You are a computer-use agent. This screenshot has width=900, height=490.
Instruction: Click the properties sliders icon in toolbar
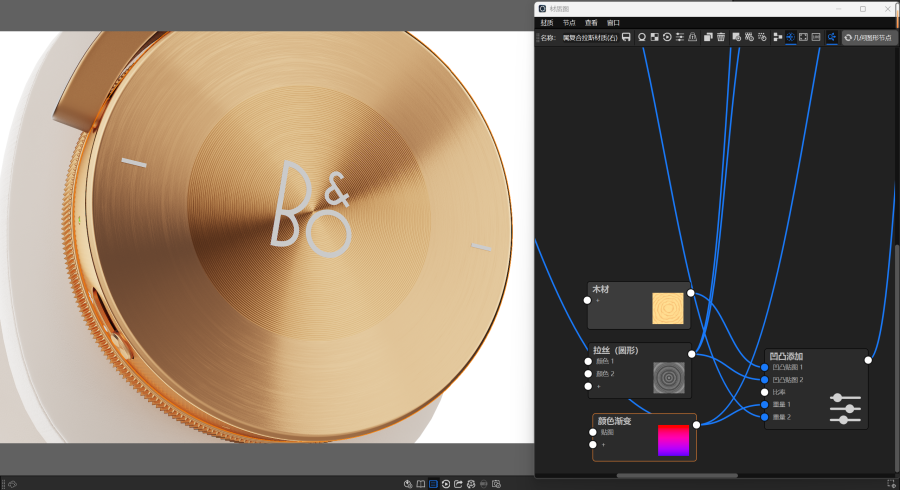coord(680,37)
